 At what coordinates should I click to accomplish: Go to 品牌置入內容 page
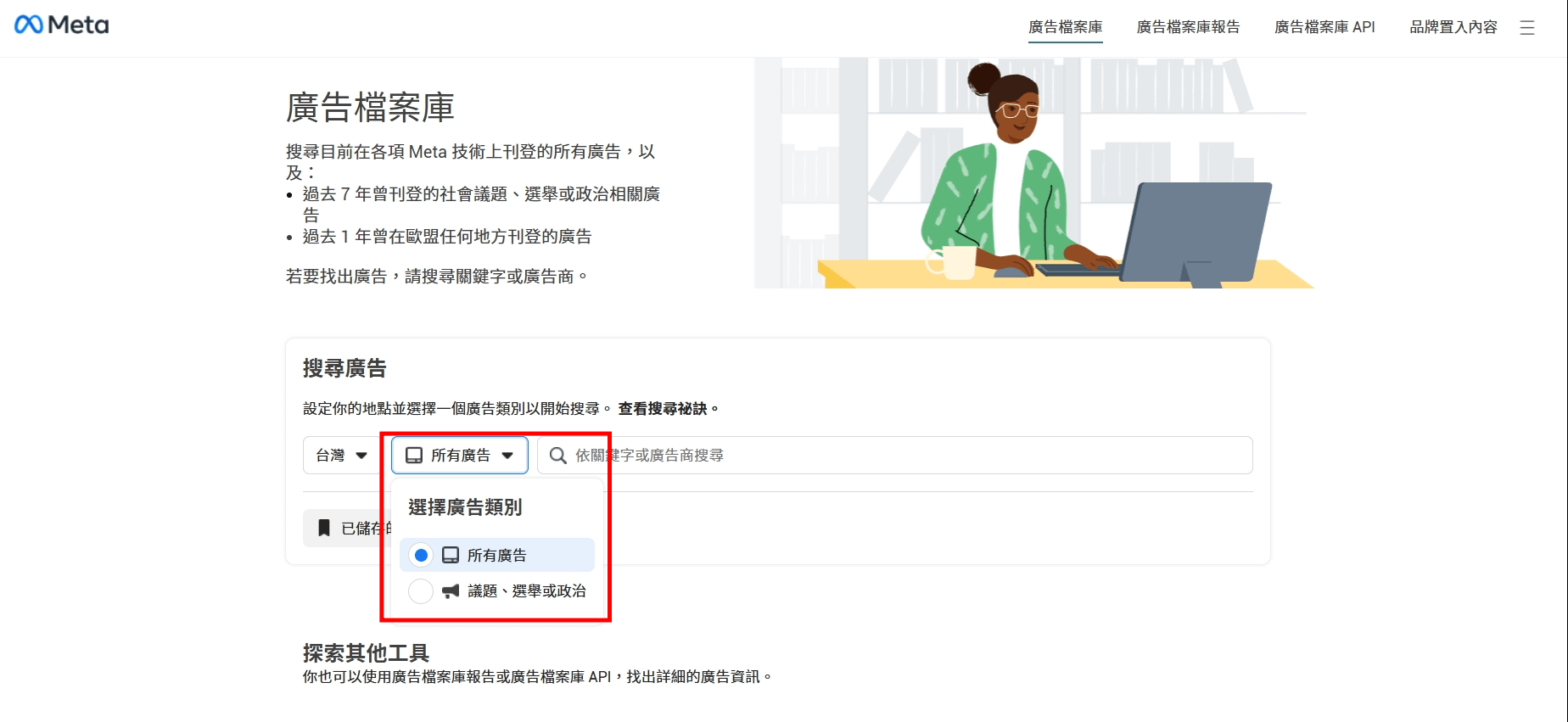pyautogui.click(x=1453, y=27)
